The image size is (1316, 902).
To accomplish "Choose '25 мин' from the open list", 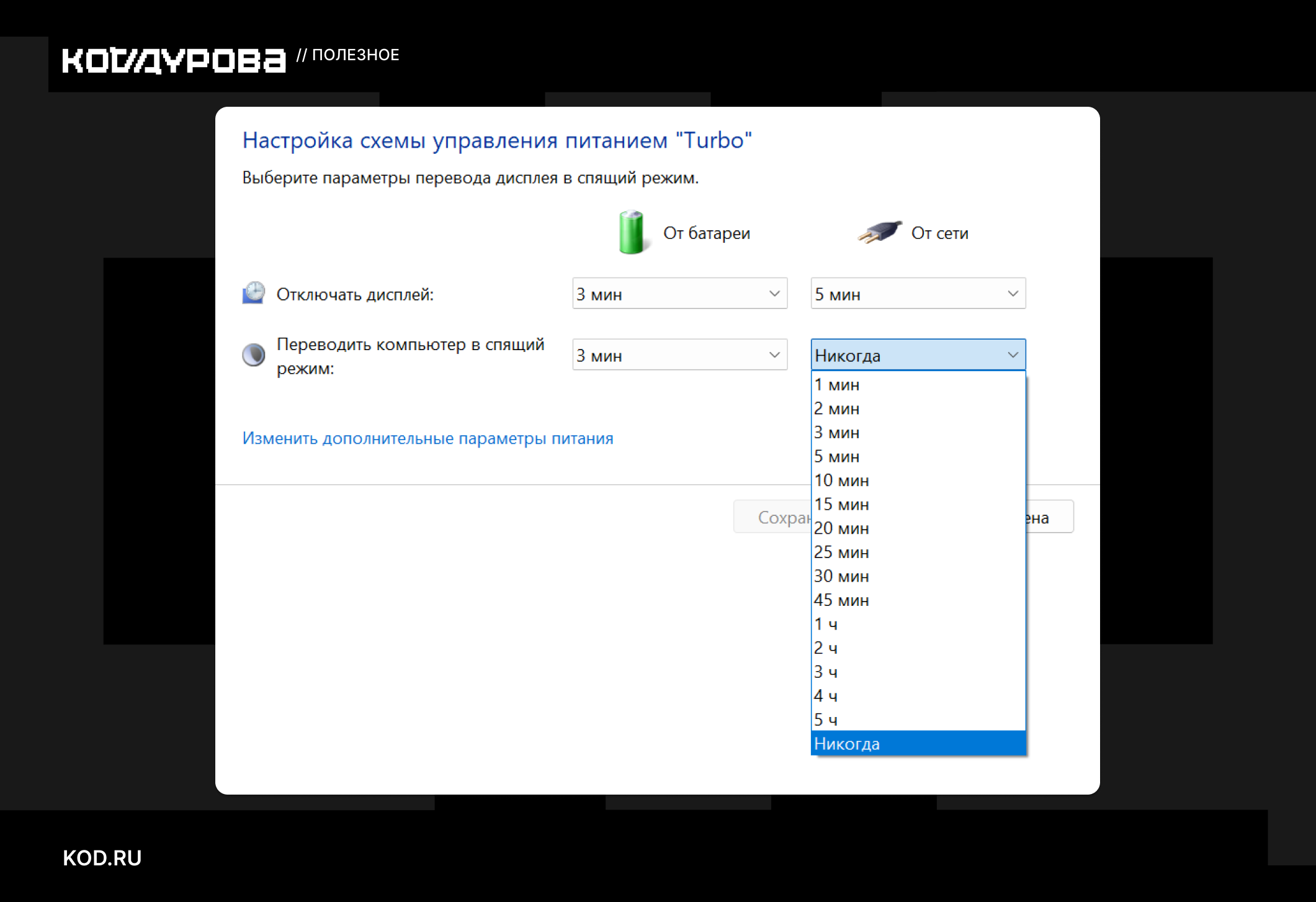I will (x=918, y=552).
